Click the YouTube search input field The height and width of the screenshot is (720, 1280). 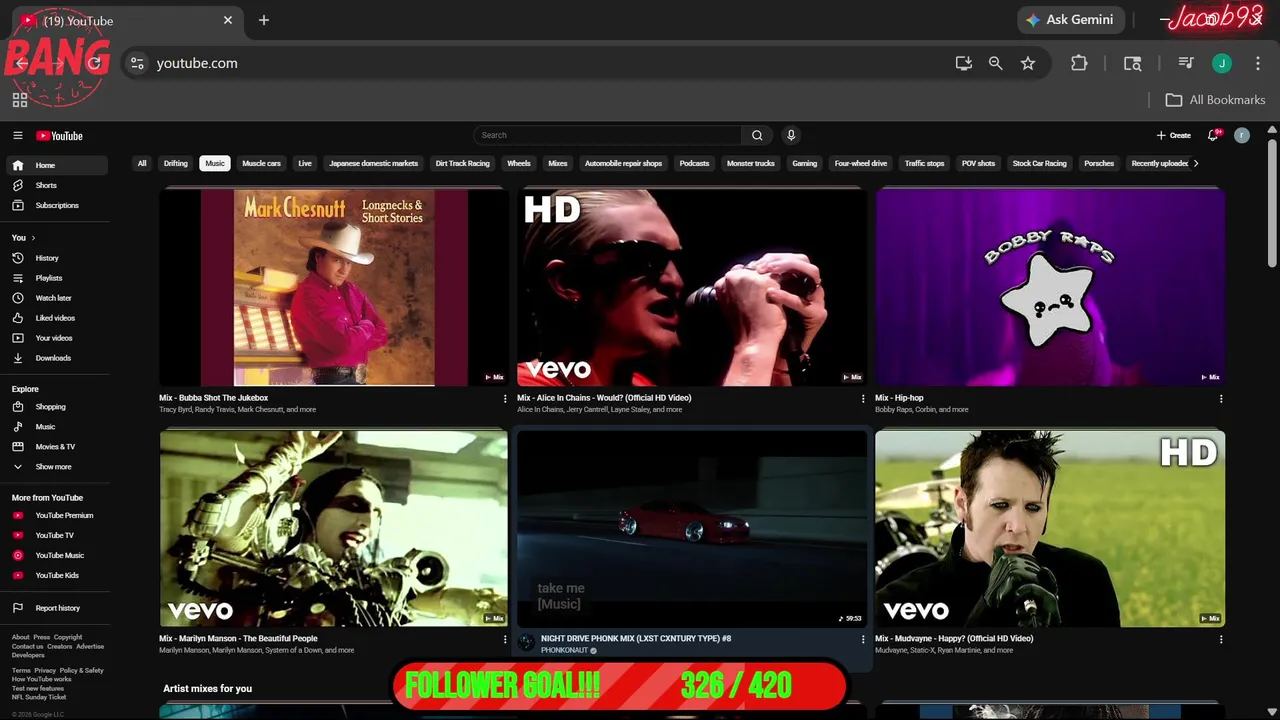pyautogui.click(x=608, y=135)
